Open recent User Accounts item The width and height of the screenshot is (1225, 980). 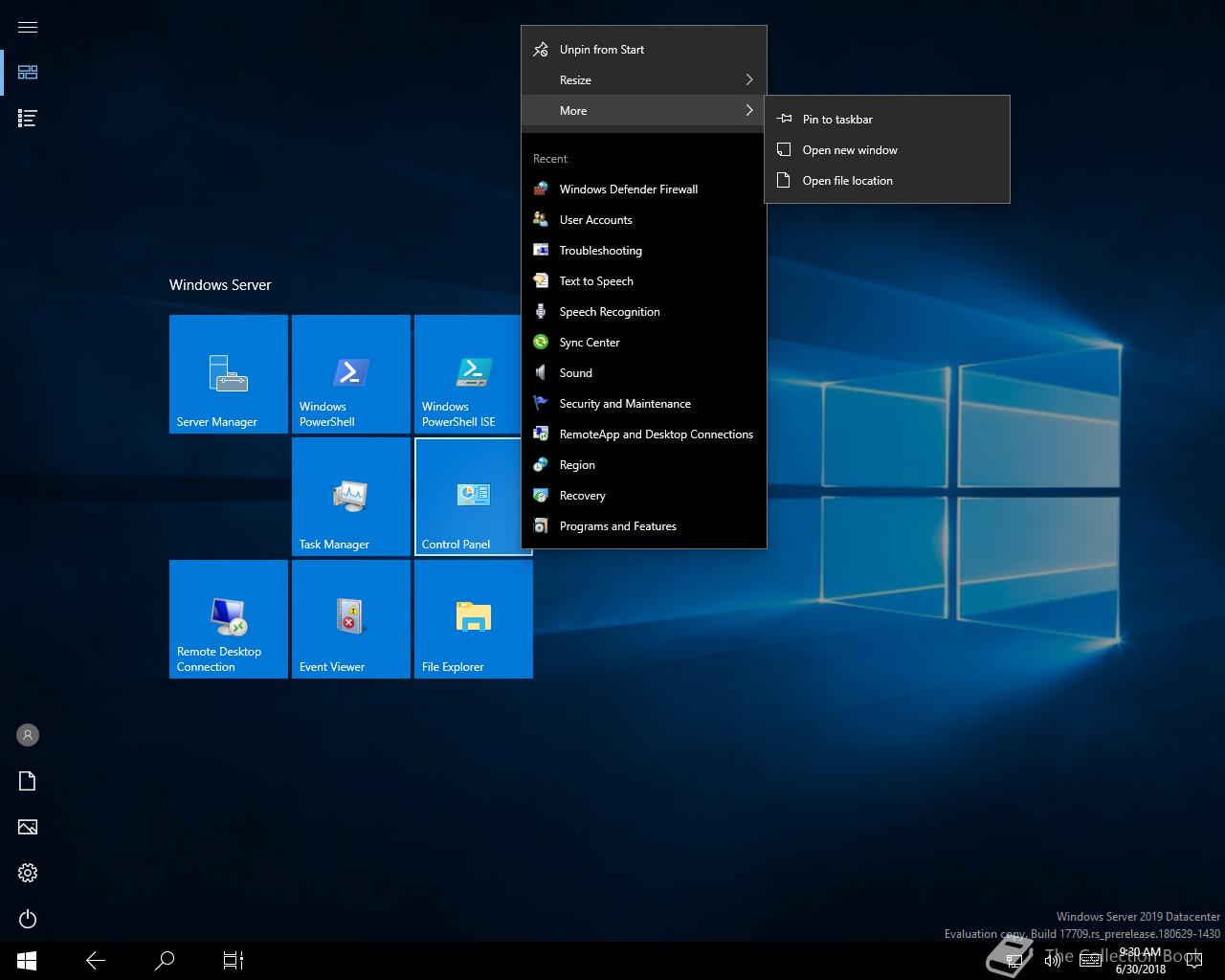[x=644, y=220]
